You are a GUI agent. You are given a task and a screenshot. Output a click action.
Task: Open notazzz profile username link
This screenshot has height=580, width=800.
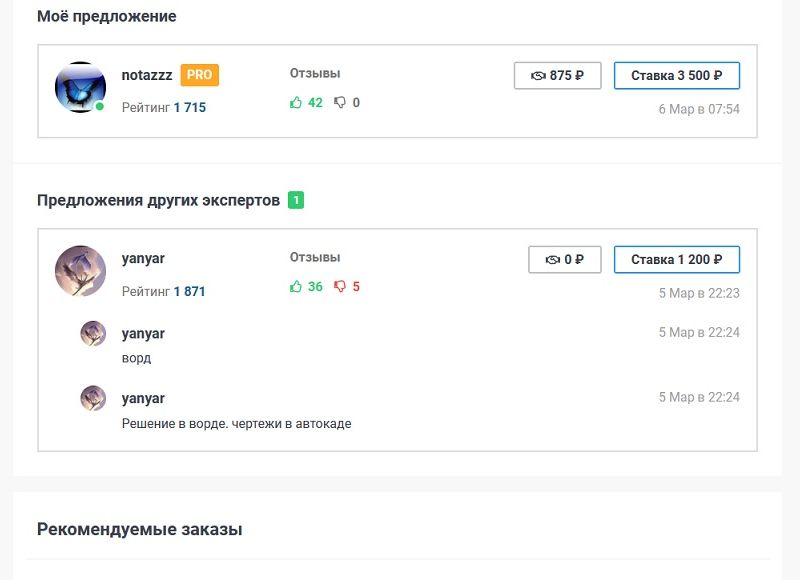pos(147,75)
